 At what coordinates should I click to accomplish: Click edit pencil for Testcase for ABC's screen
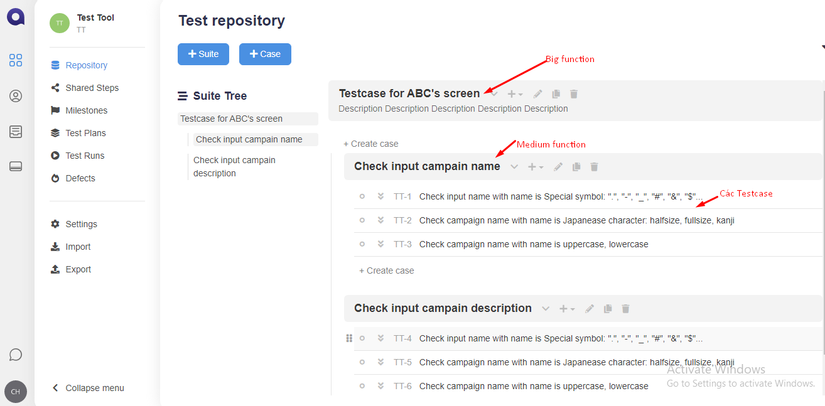pos(538,94)
